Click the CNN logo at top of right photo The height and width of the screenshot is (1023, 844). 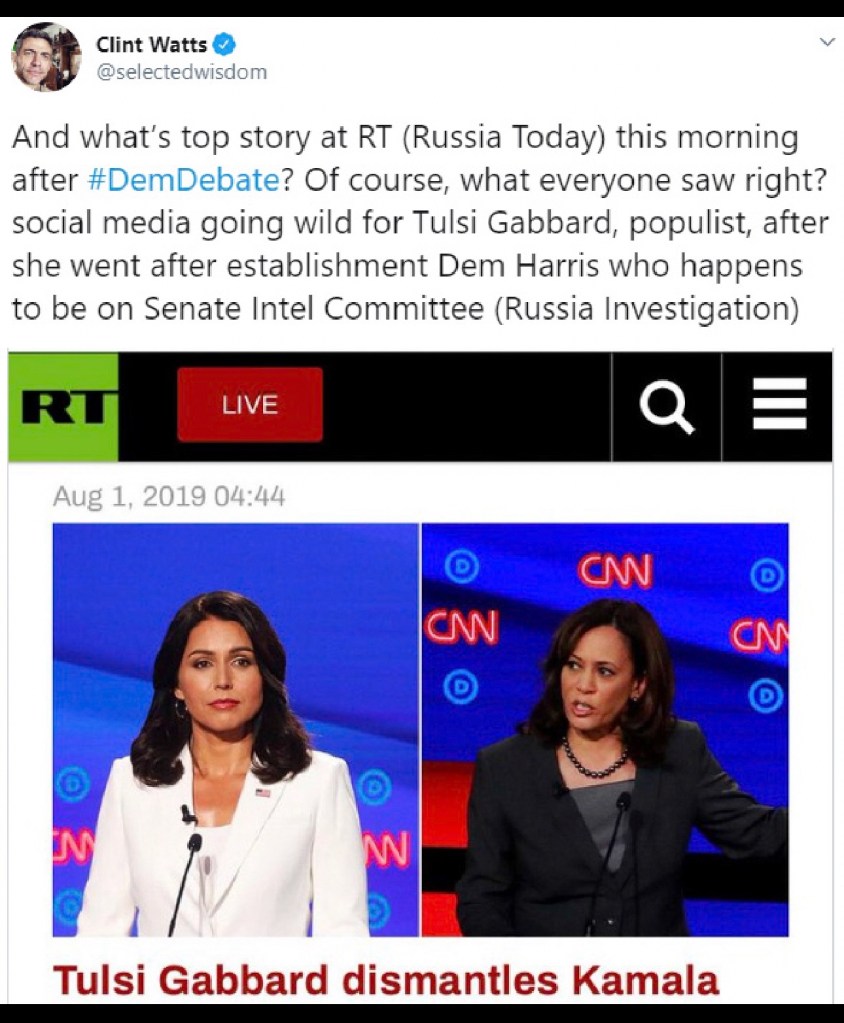pyautogui.click(x=615, y=572)
